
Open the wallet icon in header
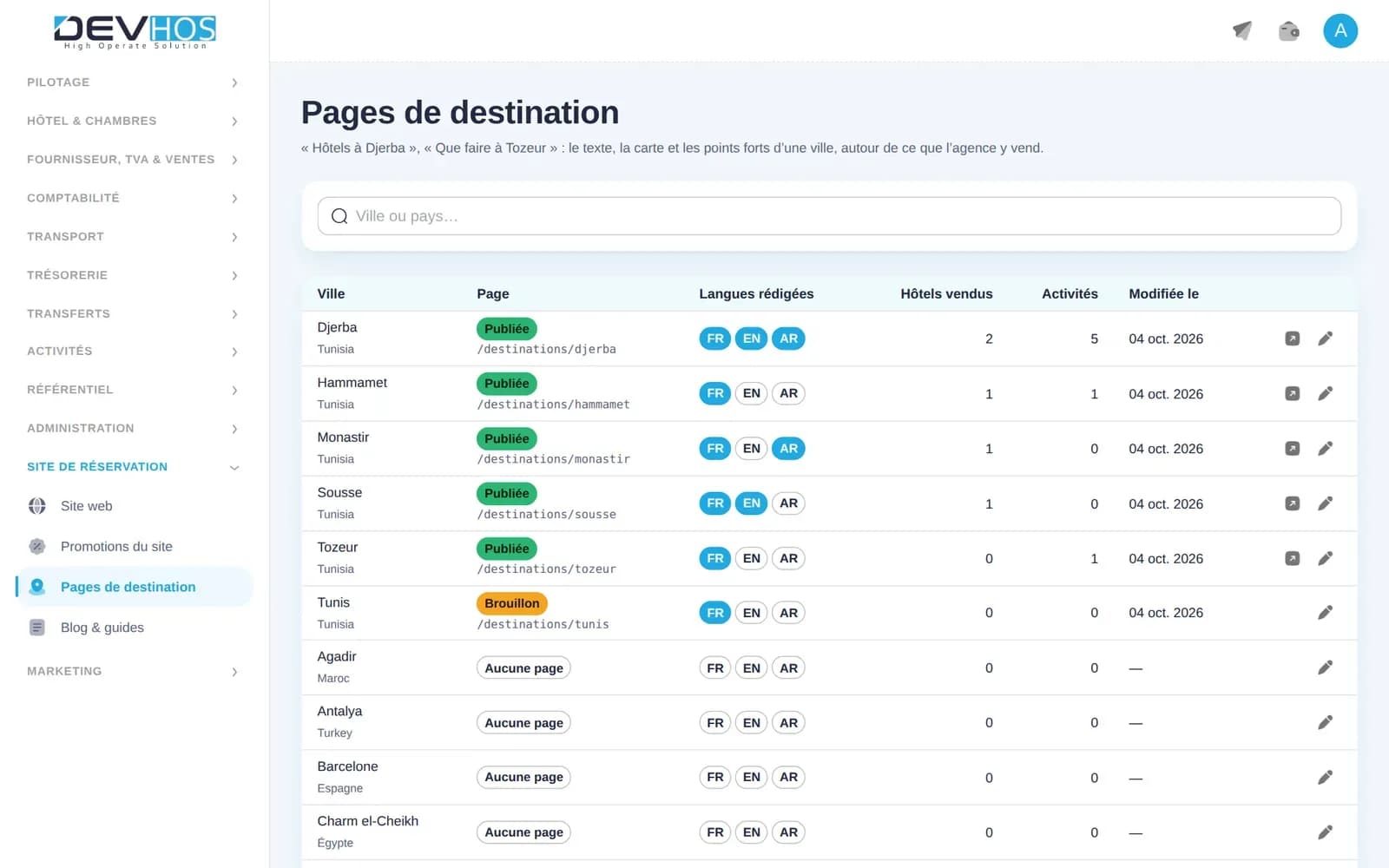pyautogui.click(x=1289, y=31)
